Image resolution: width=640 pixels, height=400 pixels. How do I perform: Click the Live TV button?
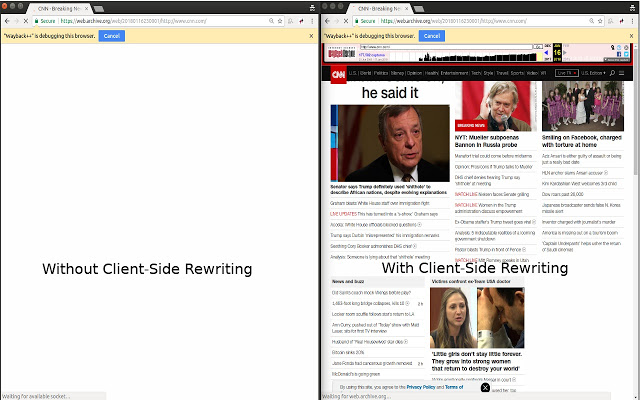point(567,73)
